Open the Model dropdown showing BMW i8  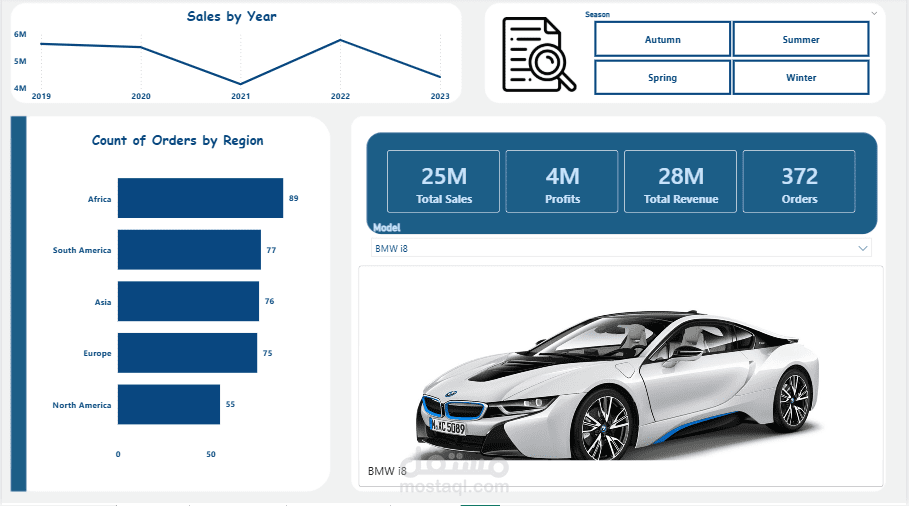point(621,248)
